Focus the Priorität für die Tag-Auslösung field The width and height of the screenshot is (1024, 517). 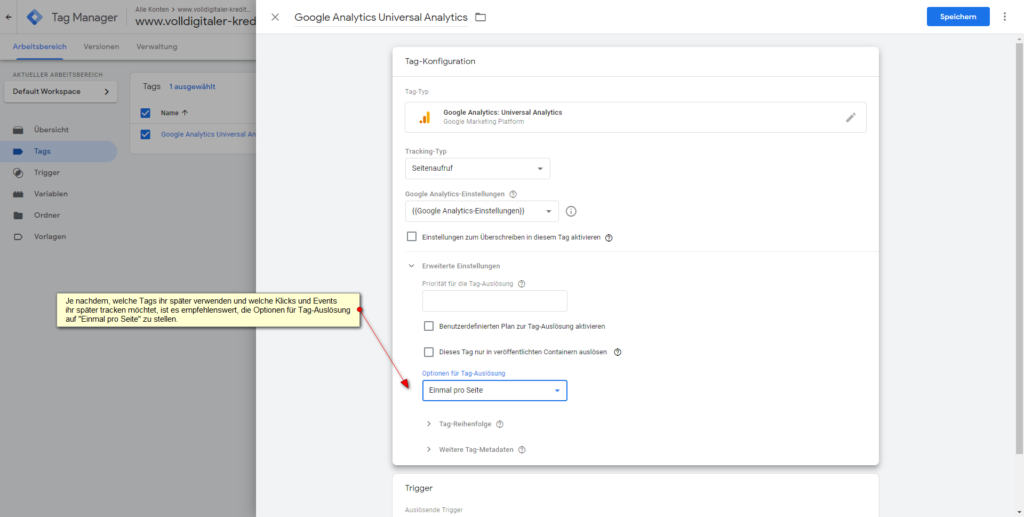(x=494, y=301)
